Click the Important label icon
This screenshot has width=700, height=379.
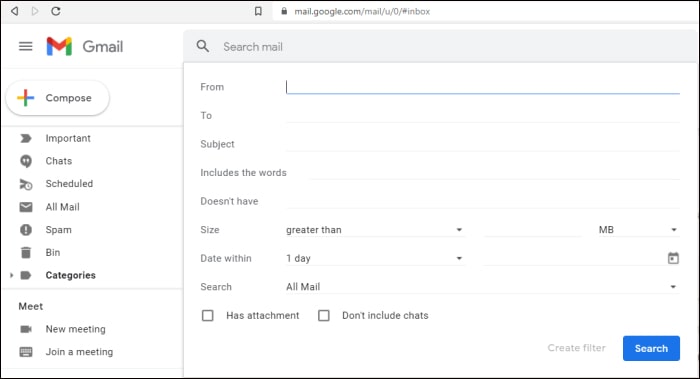pyautogui.click(x=26, y=138)
